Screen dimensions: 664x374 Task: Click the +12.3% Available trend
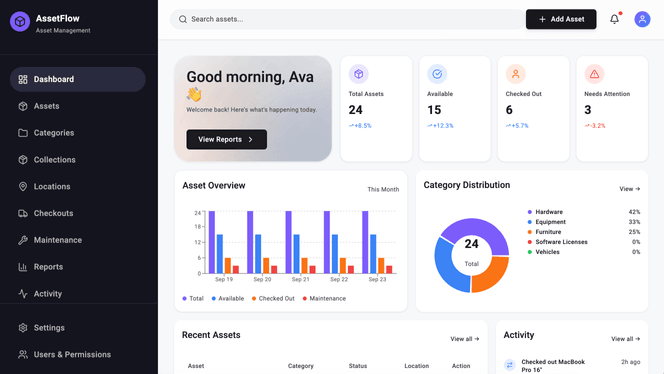[x=440, y=126]
